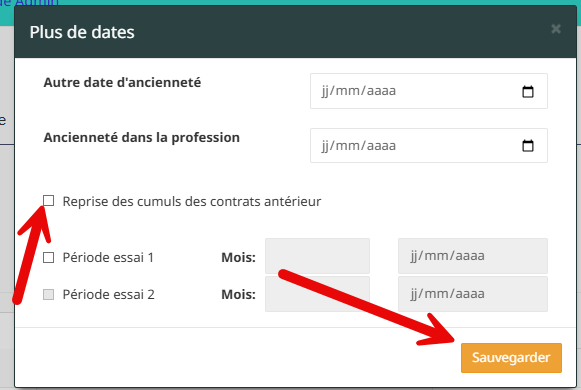Focus the Ancienneté dans la profession date field

429,146
